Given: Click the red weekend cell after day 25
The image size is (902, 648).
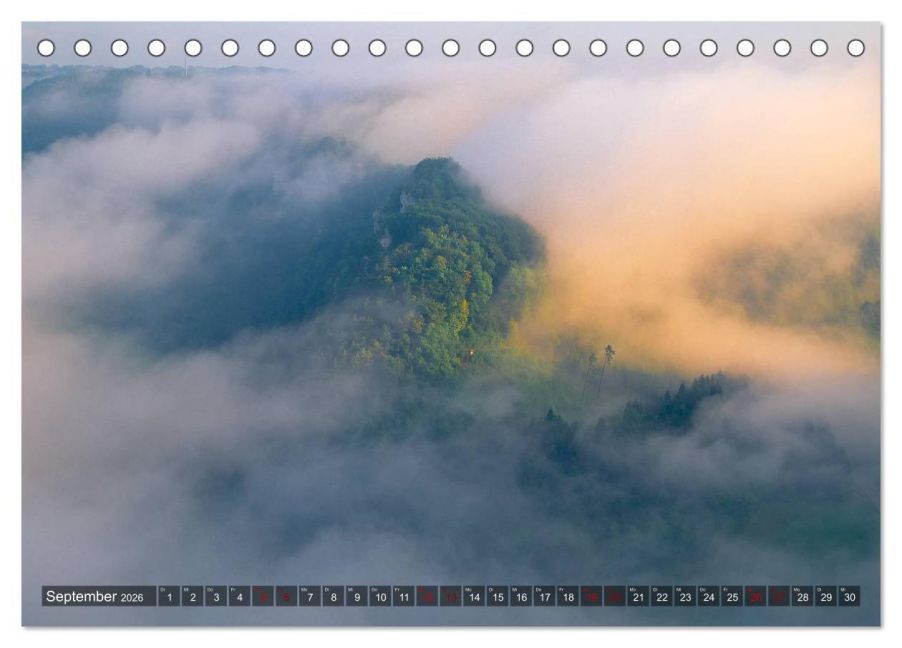Looking at the screenshot, I should pos(755,597).
